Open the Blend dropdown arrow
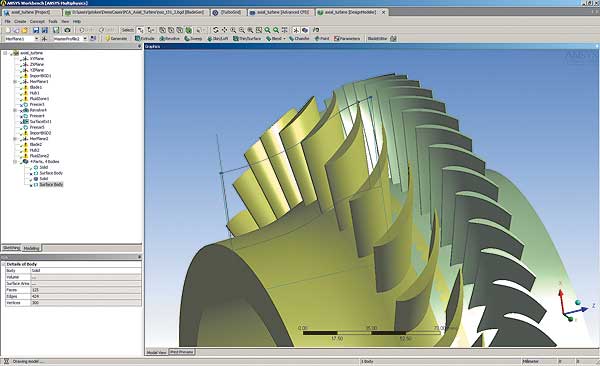Viewport: 600px width, 366px height. [x=284, y=39]
